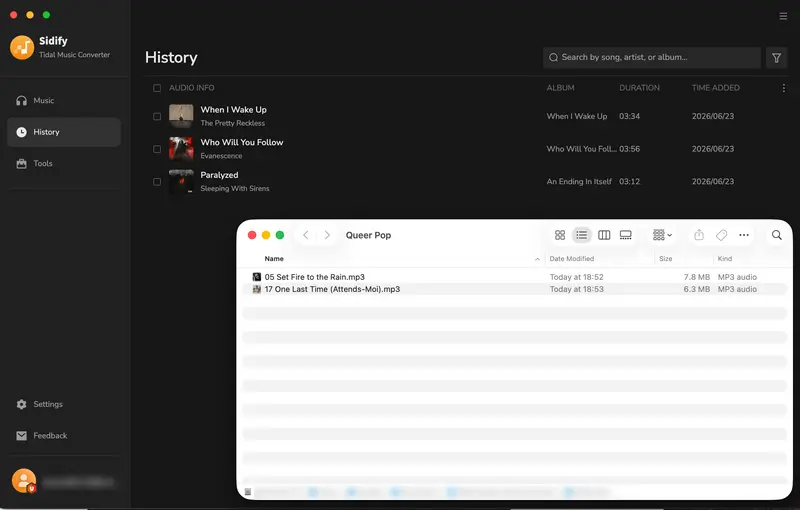The height and width of the screenshot is (510, 800).
Task: Sort Finder list by Kind
Action: (x=724, y=259)
